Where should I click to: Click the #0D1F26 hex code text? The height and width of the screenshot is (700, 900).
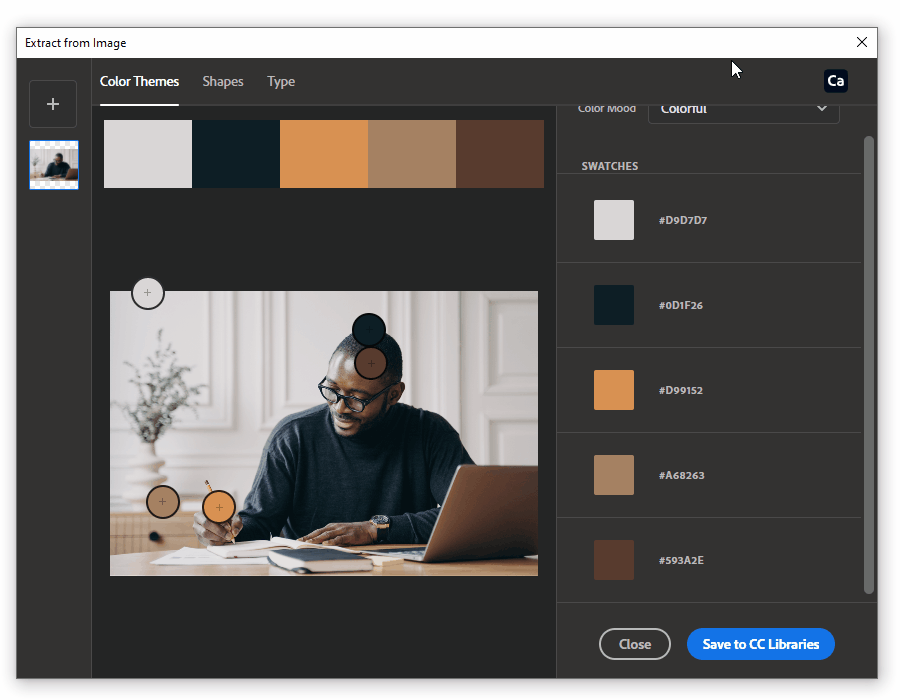681,305
